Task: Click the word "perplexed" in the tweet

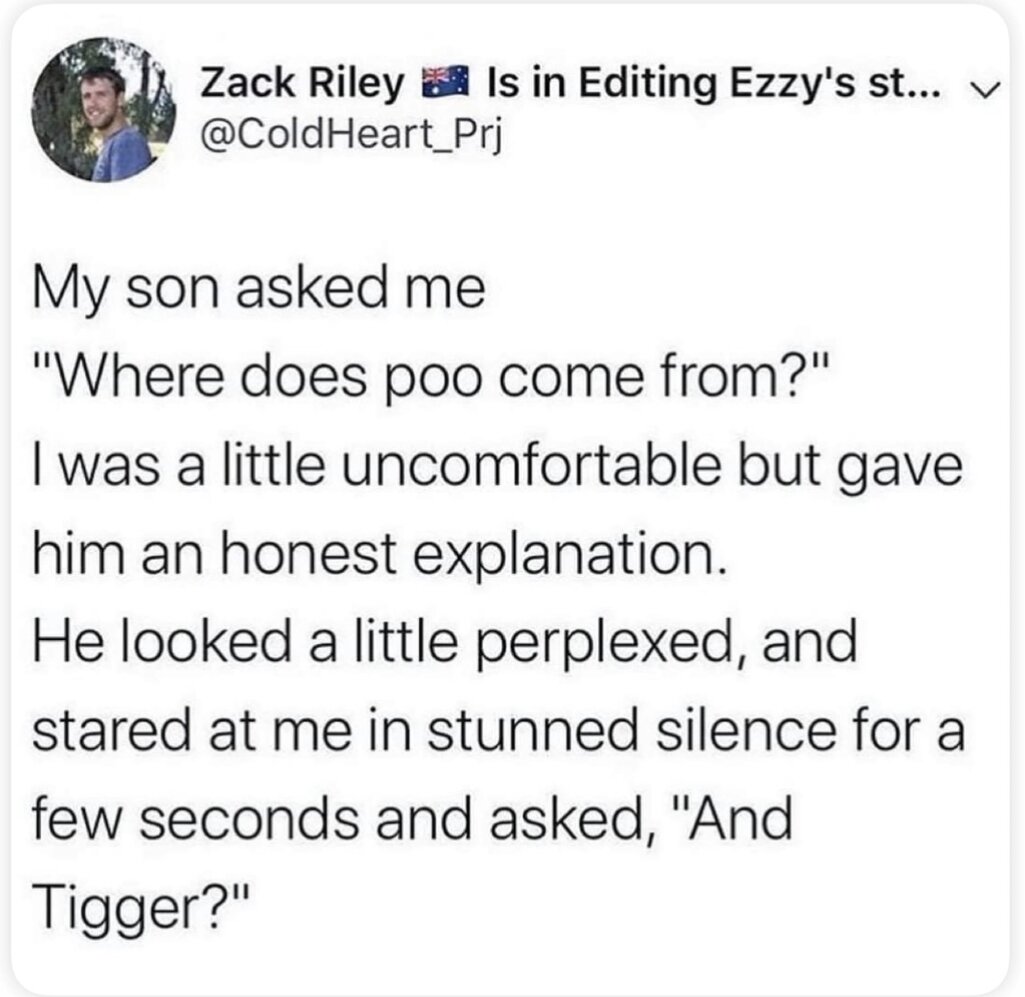Action: click(609, 643)
